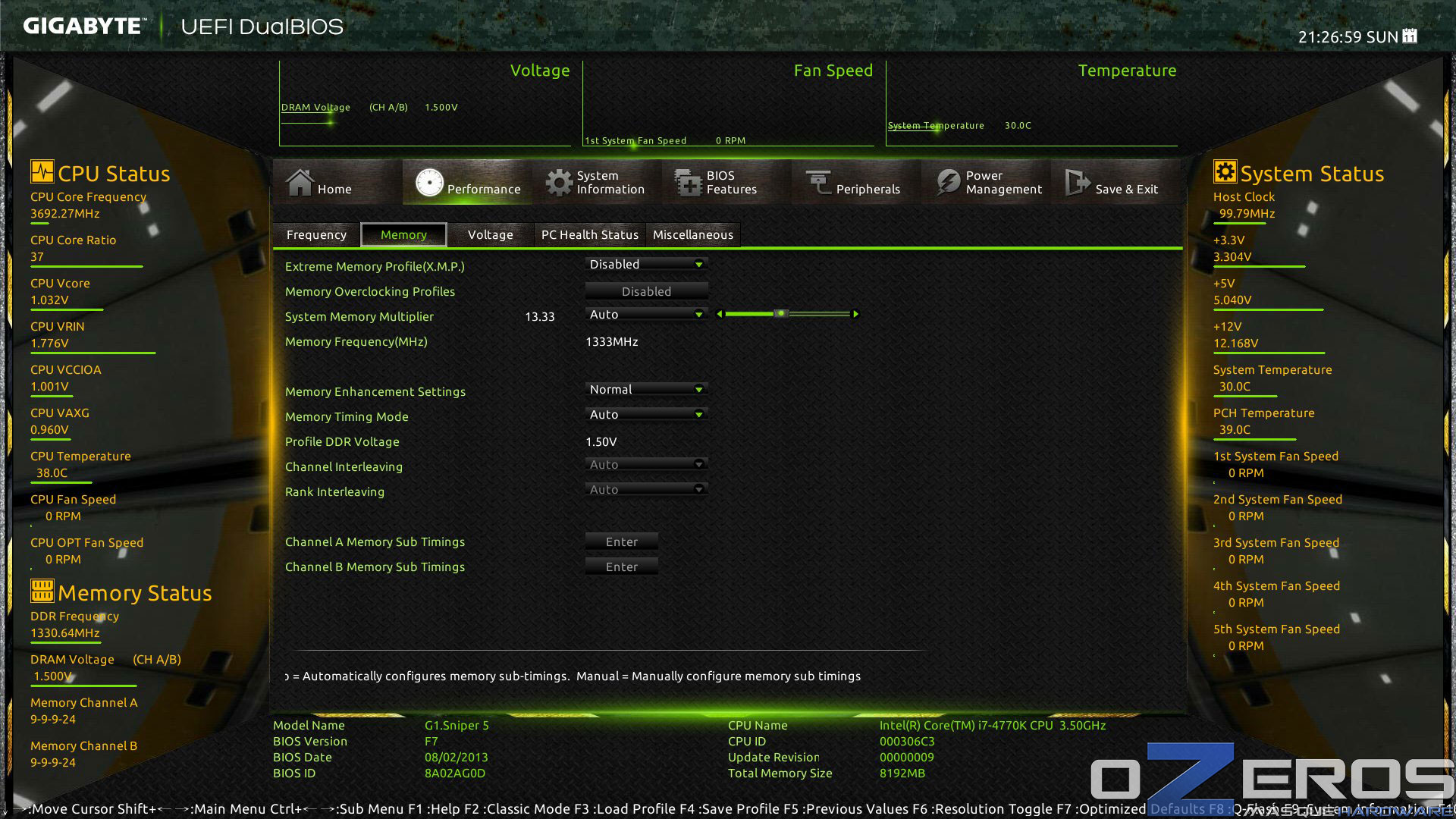The image size is (1456, 819).
Task: Click the Channel A Memory Sub Timings label
Action: coord(375,541)
